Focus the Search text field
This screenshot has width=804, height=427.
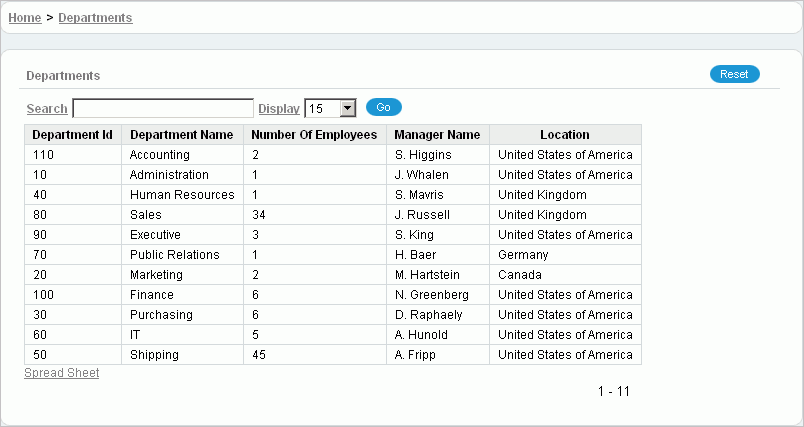click(163, 108)
